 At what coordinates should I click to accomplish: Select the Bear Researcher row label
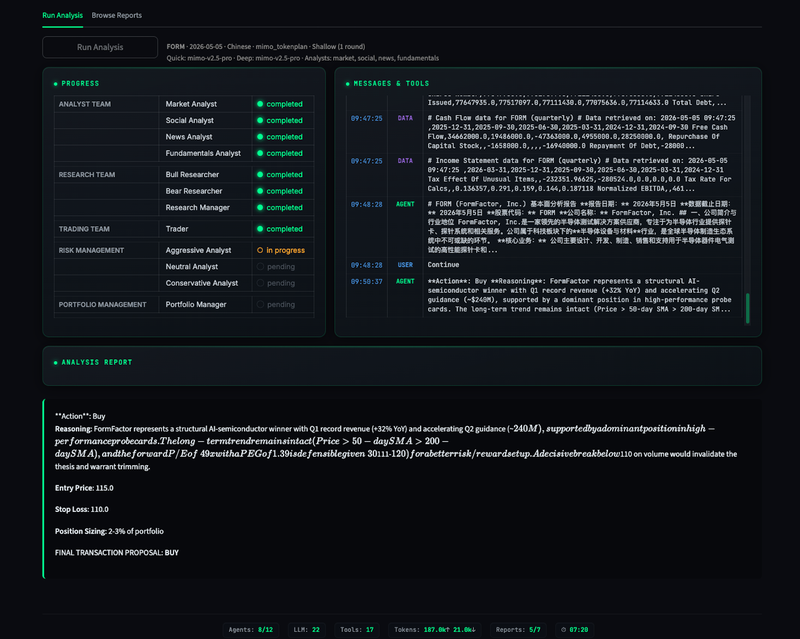click(194, 191)
